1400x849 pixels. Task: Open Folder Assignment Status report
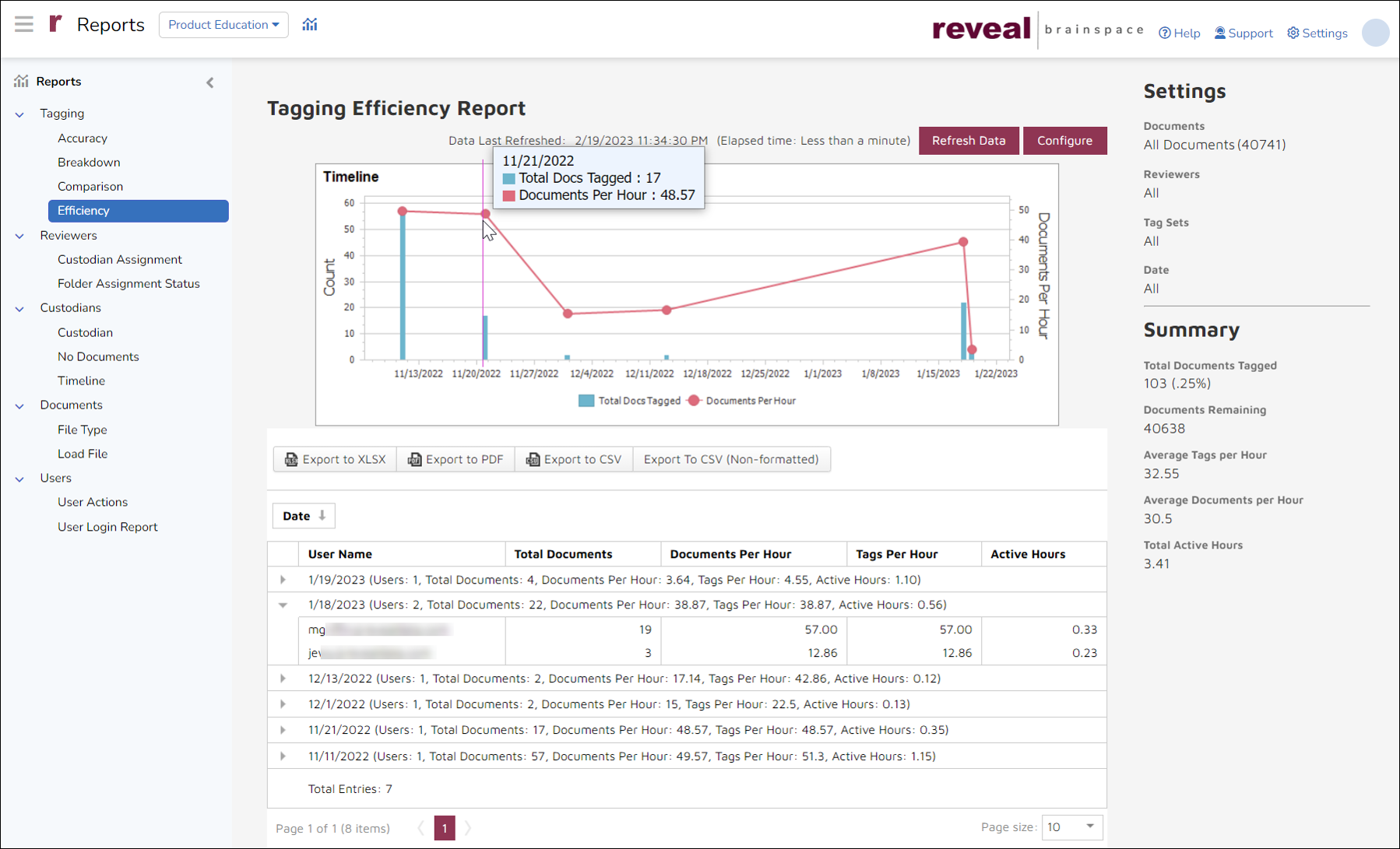pos(128,284)
